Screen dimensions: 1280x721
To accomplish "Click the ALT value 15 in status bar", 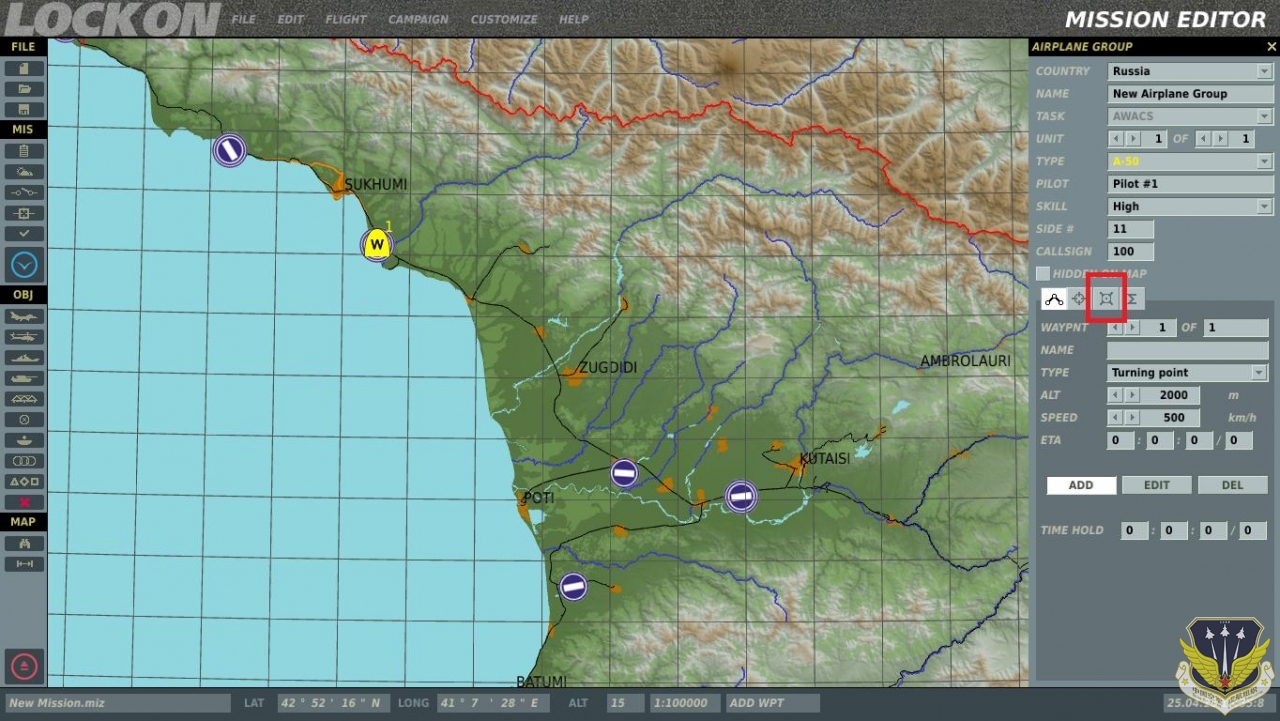I will coord(626,703).
